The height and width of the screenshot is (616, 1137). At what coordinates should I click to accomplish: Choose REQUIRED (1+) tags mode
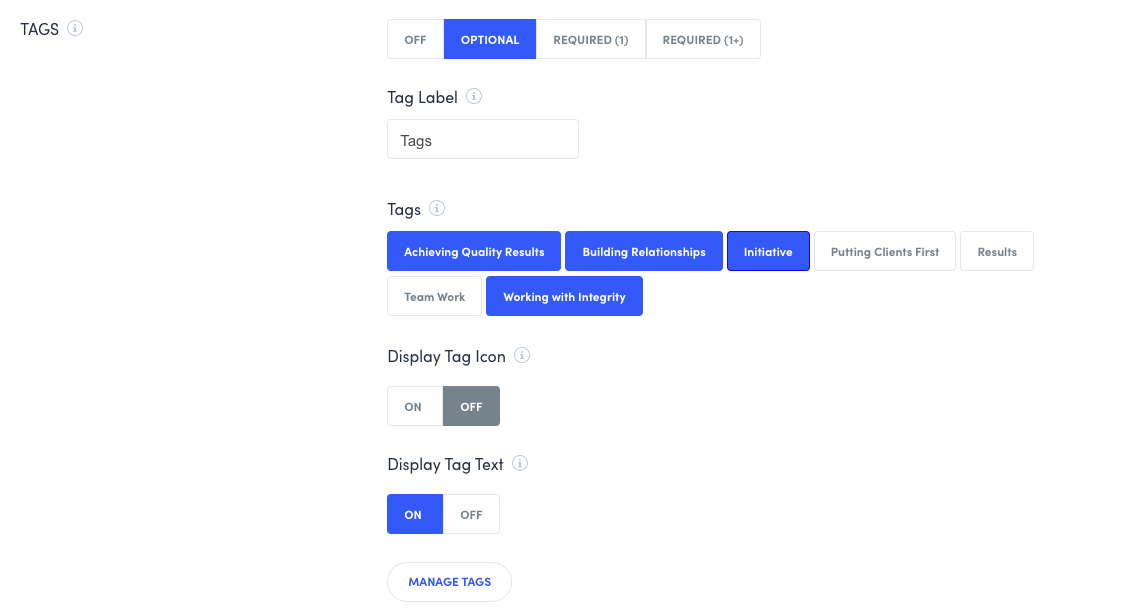[703, 40]
